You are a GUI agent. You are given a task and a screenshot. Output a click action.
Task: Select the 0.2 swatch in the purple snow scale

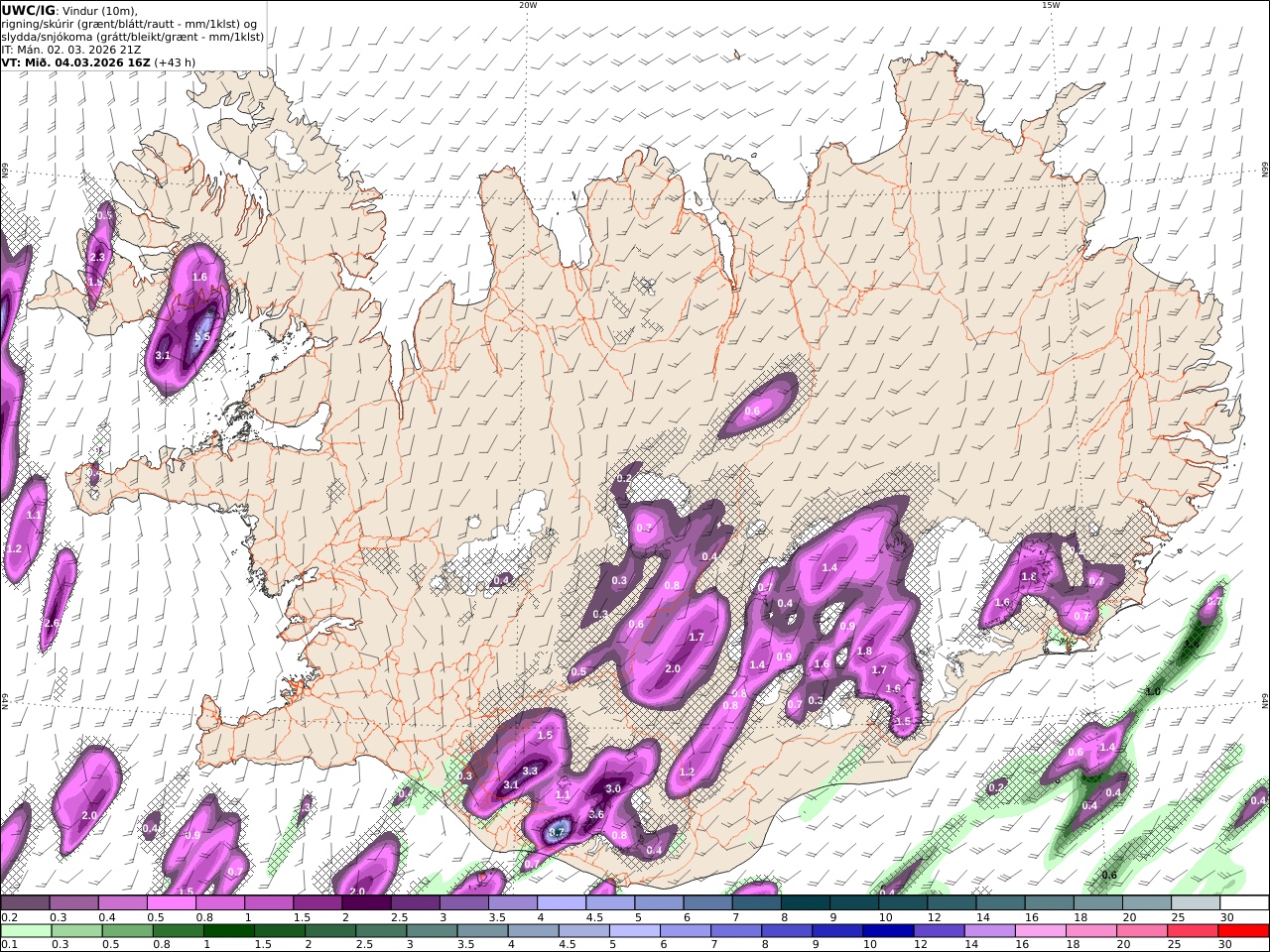[25, 903]
